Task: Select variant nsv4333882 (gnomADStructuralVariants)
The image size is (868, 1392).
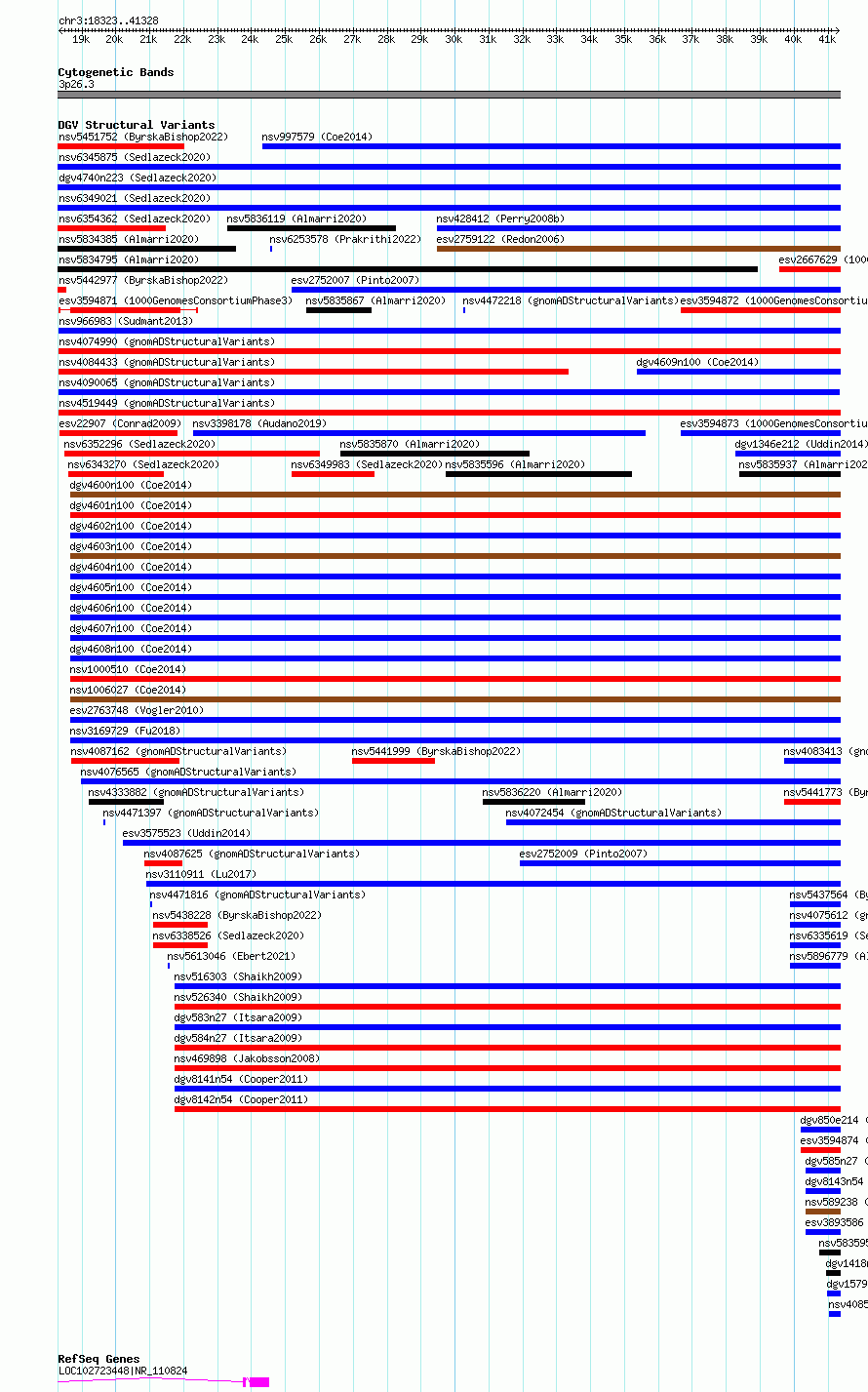Action: [x=126, y=802]
